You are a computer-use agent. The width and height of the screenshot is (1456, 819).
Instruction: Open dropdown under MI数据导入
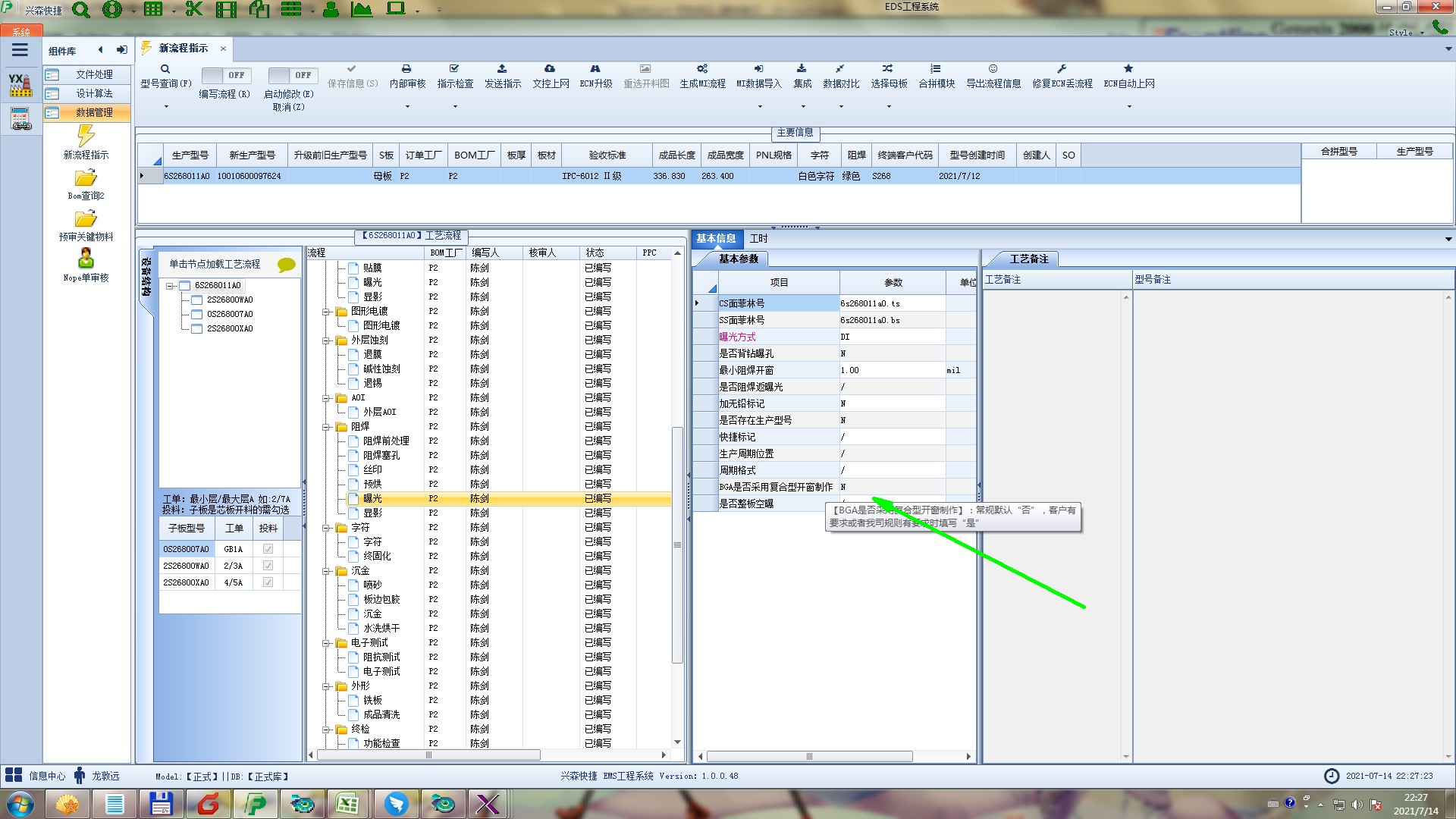pos(760,107)
